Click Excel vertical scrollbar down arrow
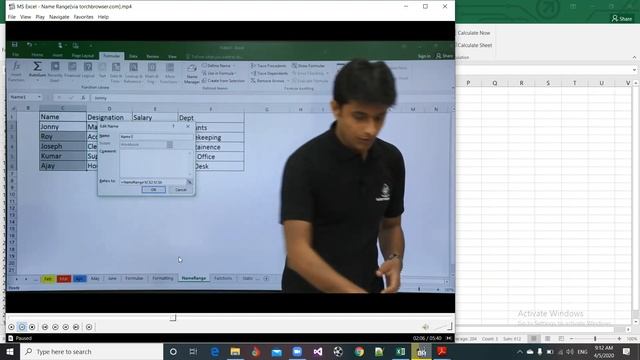The image size is (640, 360). point(636,322)
